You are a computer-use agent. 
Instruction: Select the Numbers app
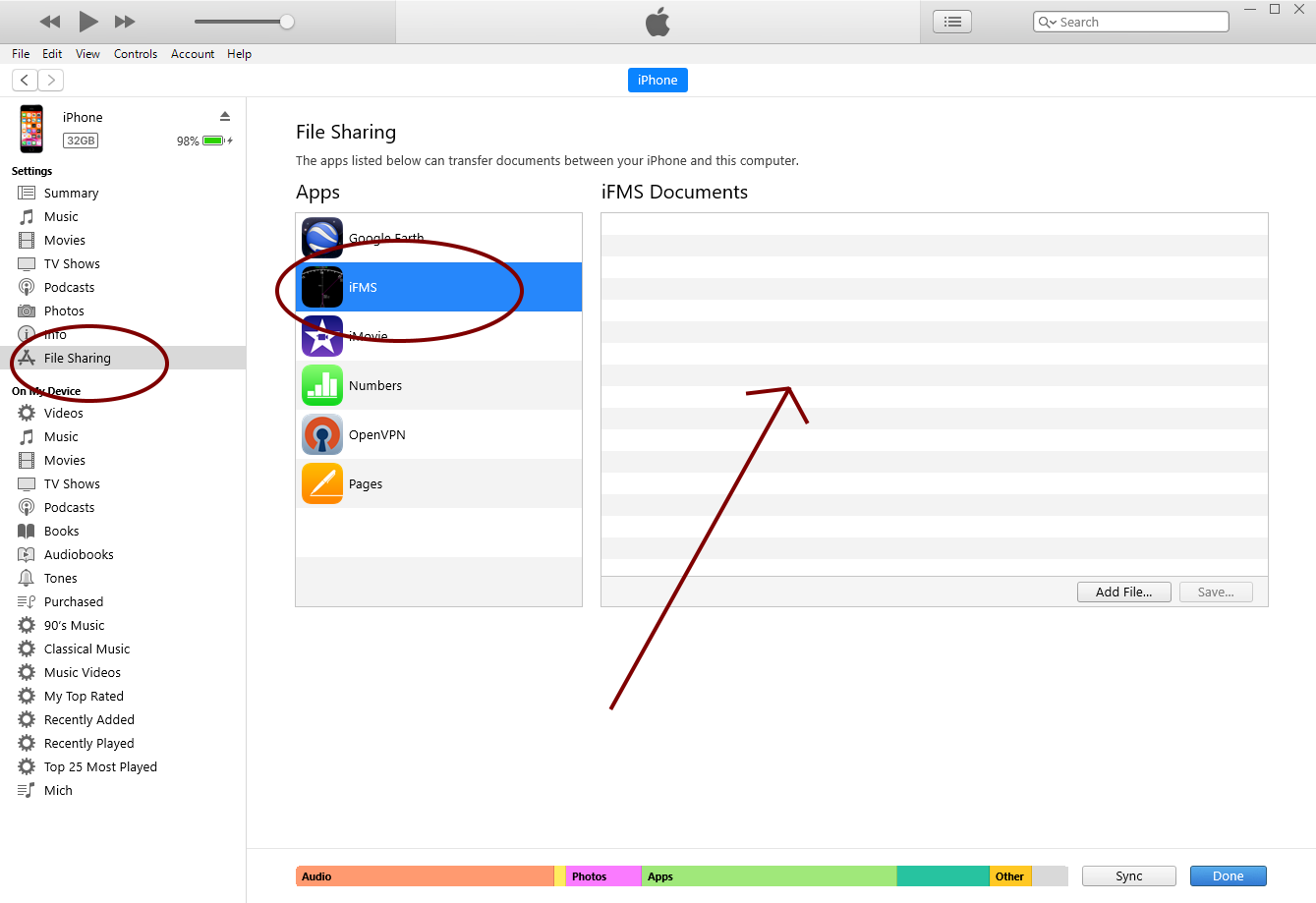[x=438, y=385]
